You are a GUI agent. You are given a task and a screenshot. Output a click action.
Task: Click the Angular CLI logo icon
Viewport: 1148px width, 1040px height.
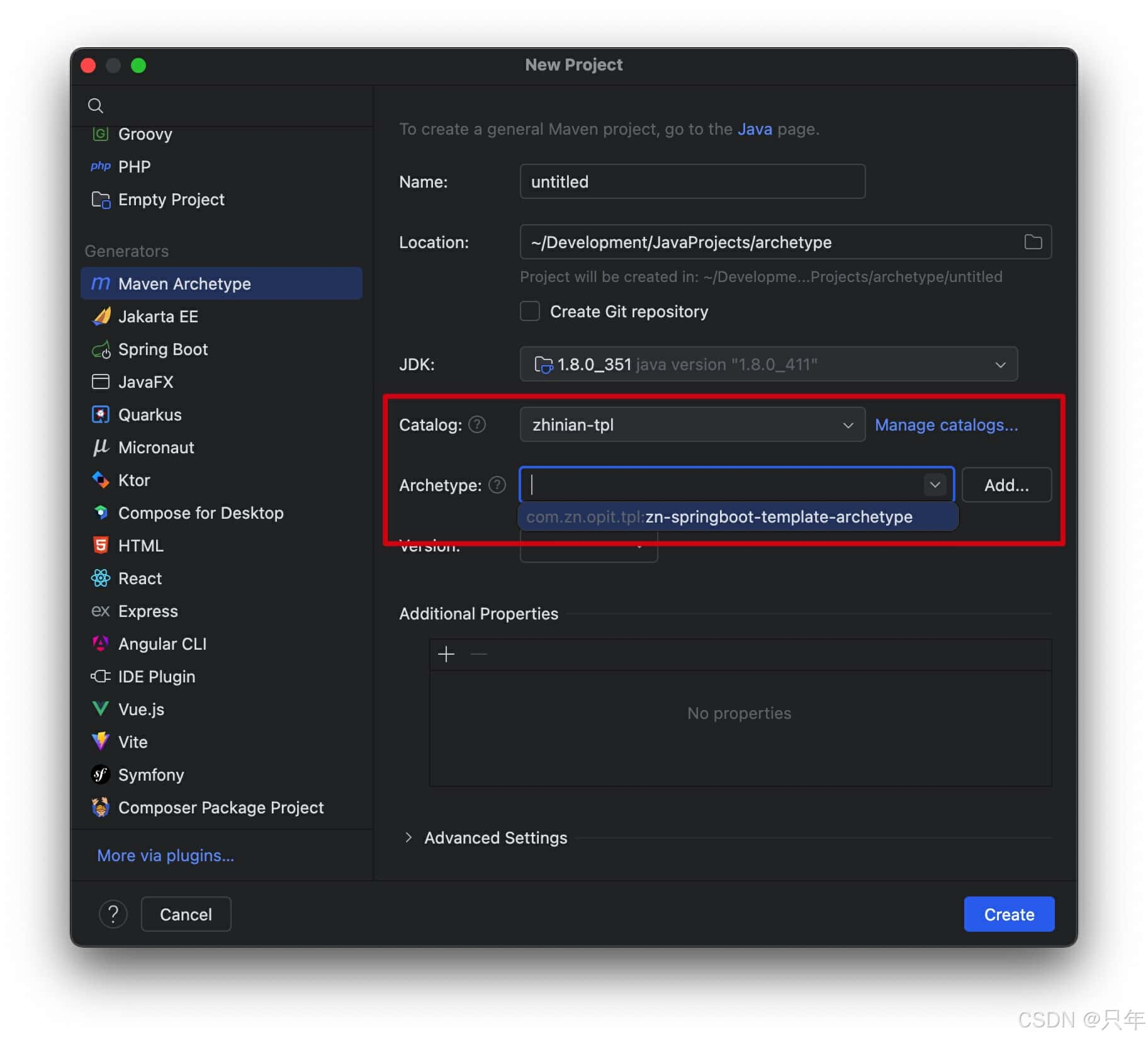tap(100, 643)
